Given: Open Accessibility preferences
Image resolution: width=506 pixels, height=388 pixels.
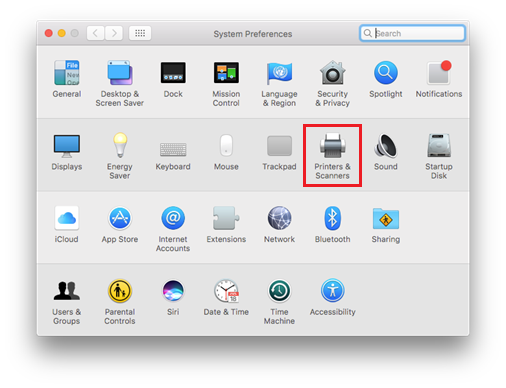Looking at the screenshot, I should point(332,297).
